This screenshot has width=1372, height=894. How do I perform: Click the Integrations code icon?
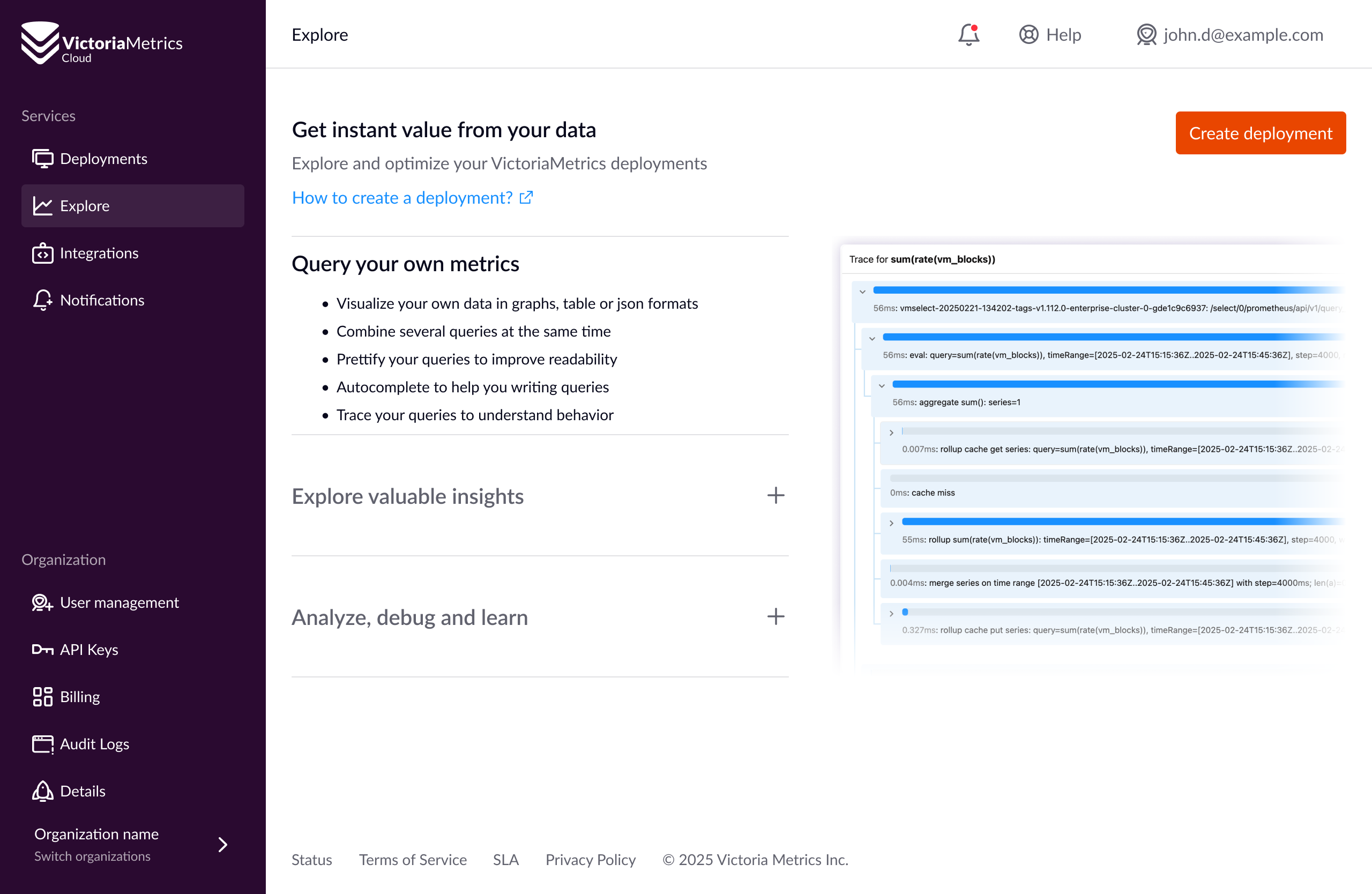42,253
